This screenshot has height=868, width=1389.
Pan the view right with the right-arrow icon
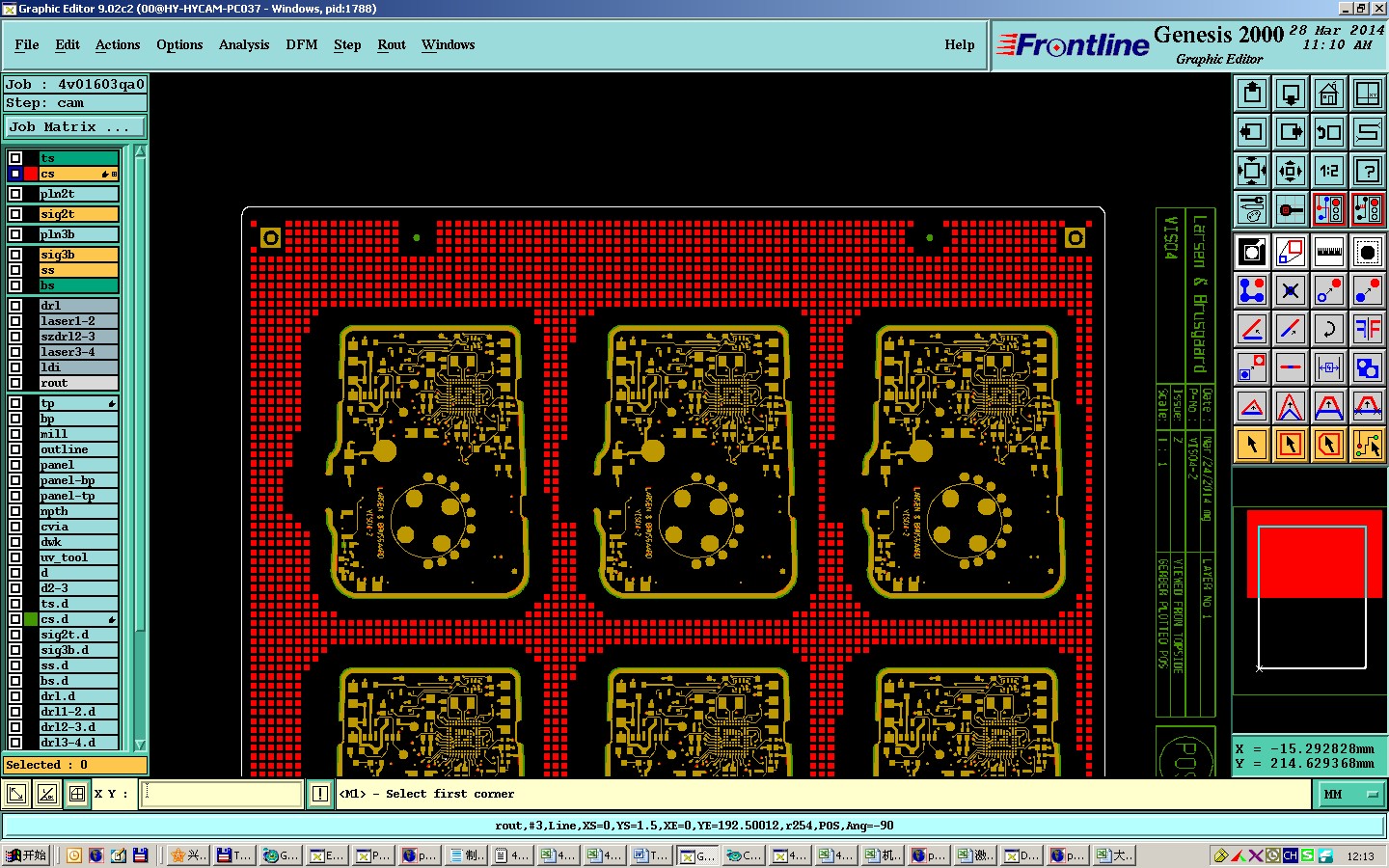point(1291,132)
